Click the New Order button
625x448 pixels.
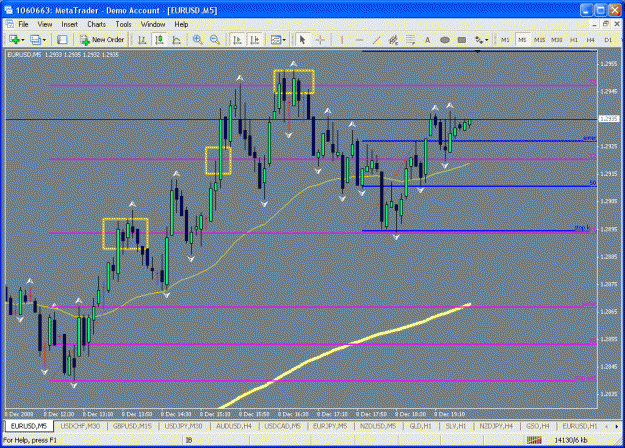coord(102,40)
